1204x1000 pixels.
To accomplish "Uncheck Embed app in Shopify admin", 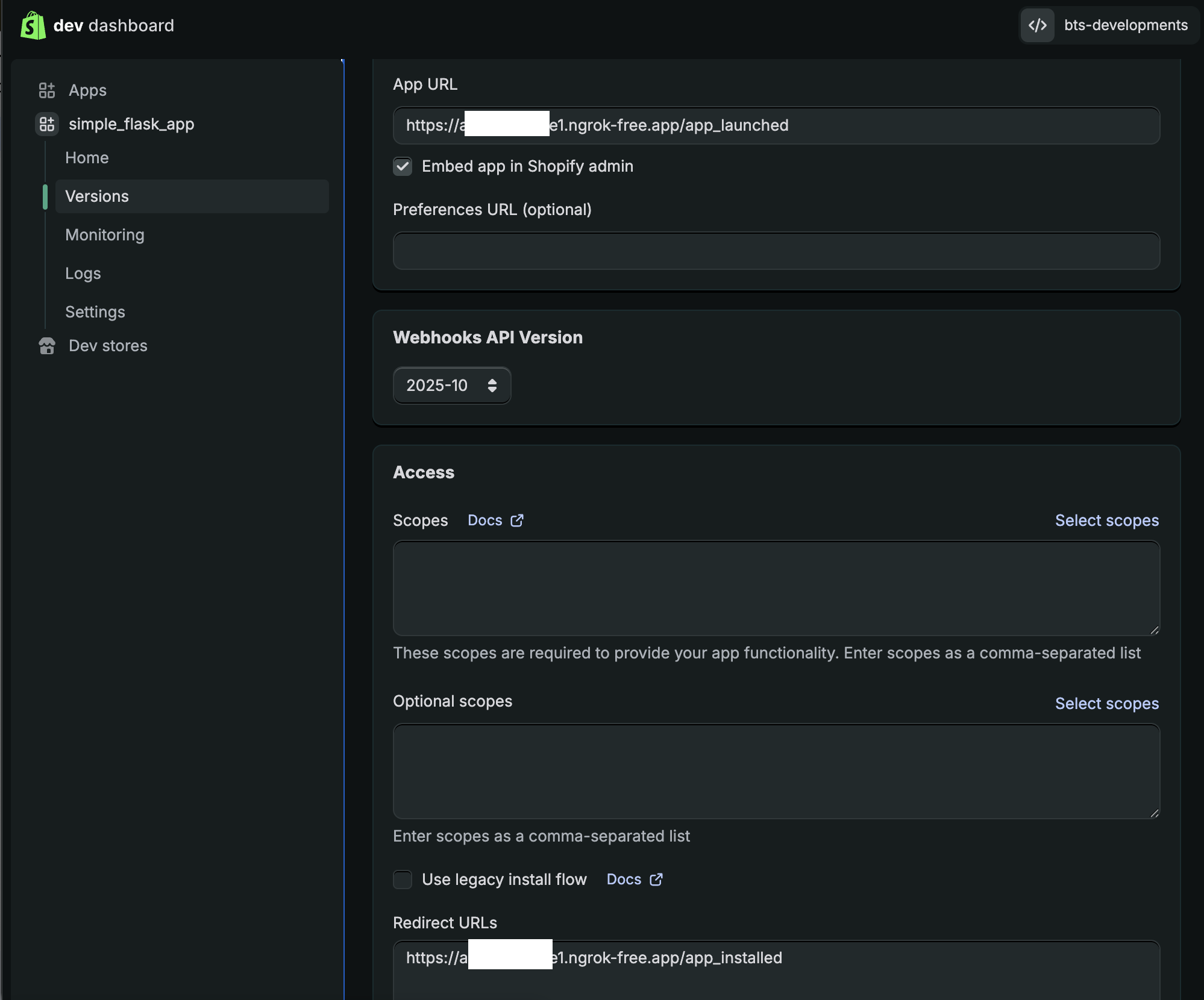I will pos(403,166).
